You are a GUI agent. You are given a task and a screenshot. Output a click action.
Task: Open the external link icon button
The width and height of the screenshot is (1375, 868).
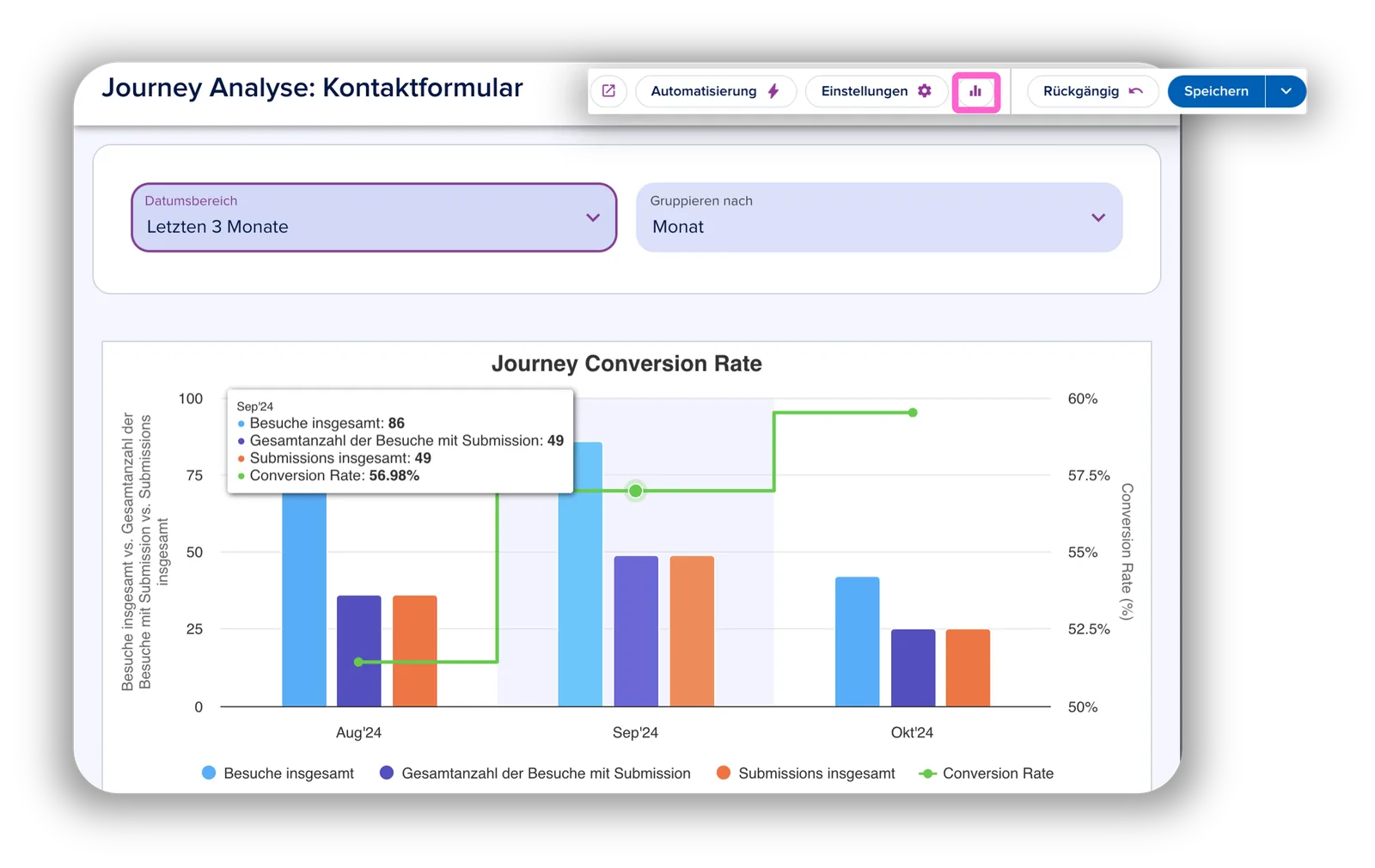pos(608,91)
